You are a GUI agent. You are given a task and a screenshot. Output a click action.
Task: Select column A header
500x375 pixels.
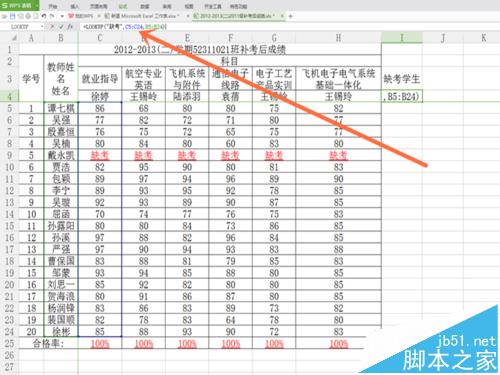click(31, 38)
